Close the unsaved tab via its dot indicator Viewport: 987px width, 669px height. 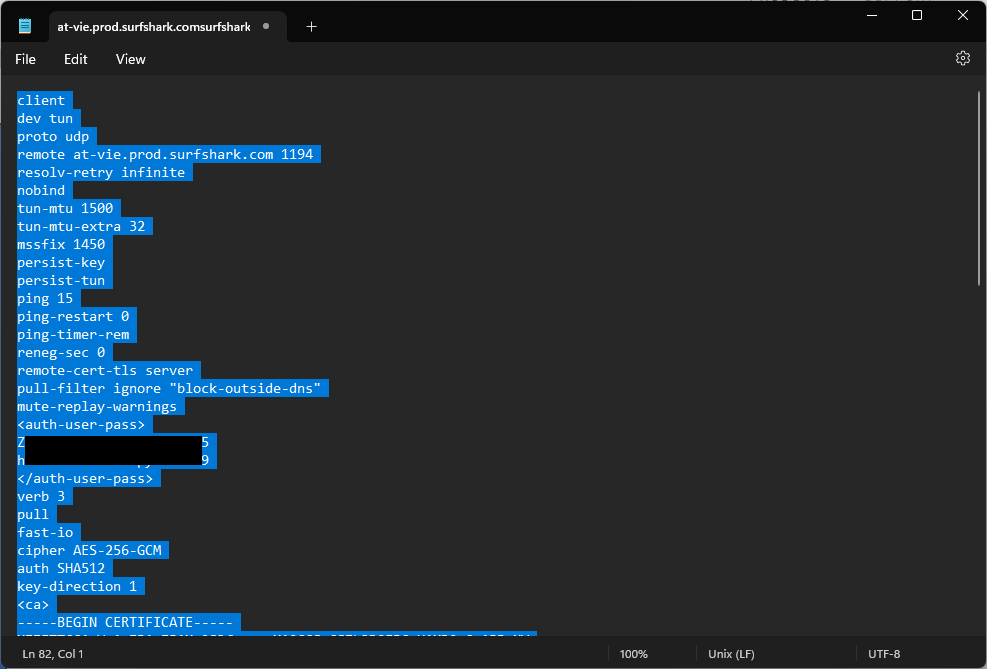266,27
